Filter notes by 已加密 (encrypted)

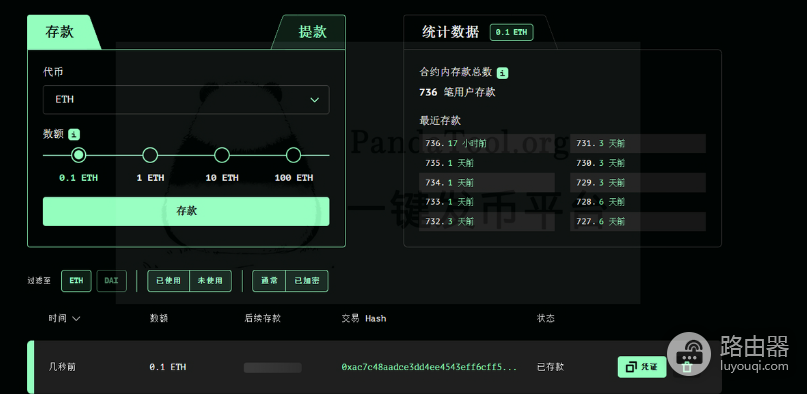point(307,281)
